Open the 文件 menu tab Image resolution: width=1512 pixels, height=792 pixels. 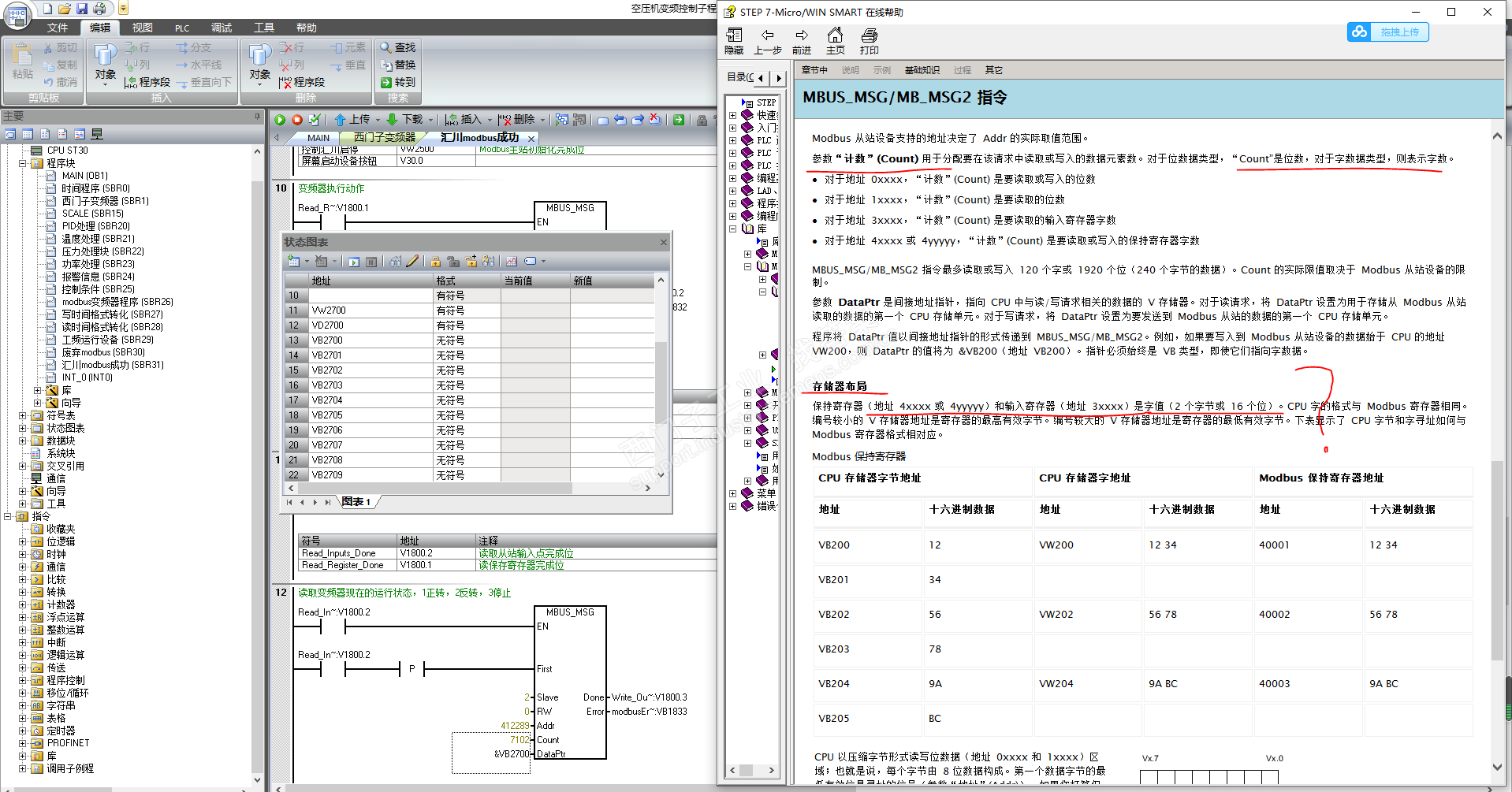coord(58,28)
